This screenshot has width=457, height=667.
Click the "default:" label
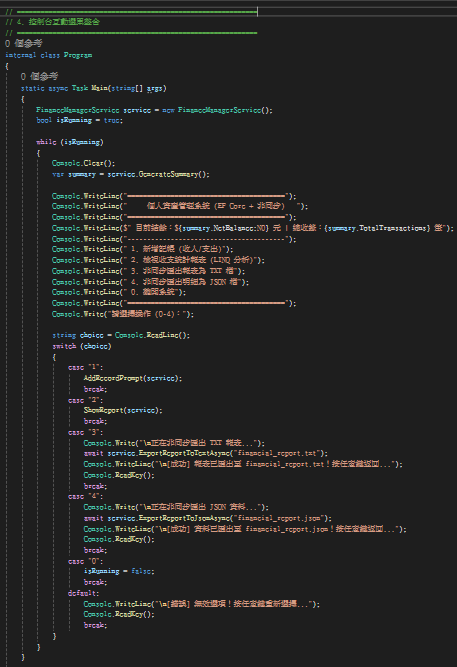coord(83,593)
